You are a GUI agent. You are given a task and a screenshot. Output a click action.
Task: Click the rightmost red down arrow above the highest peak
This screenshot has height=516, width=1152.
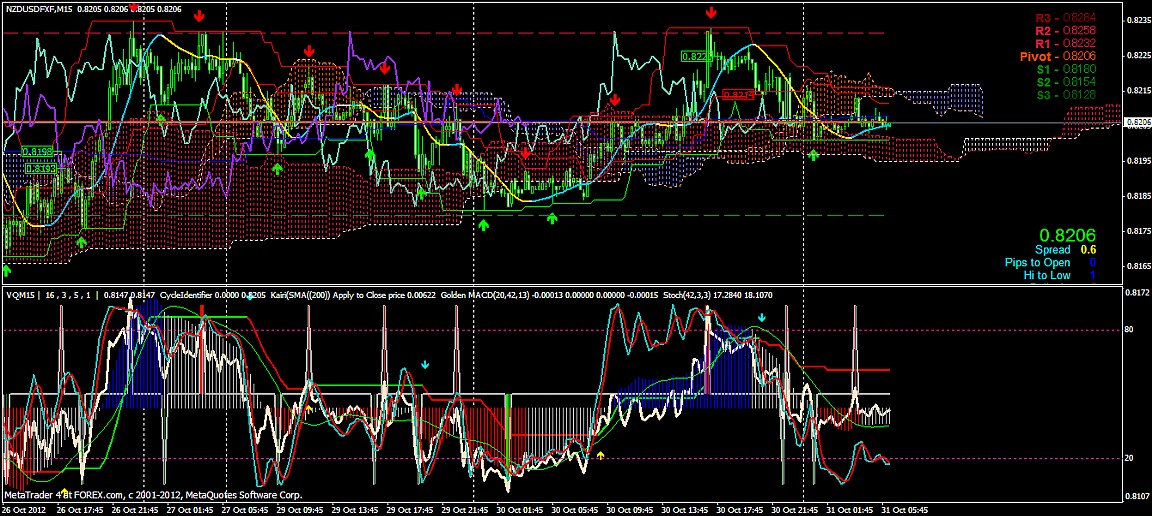[x=711, y=12]
